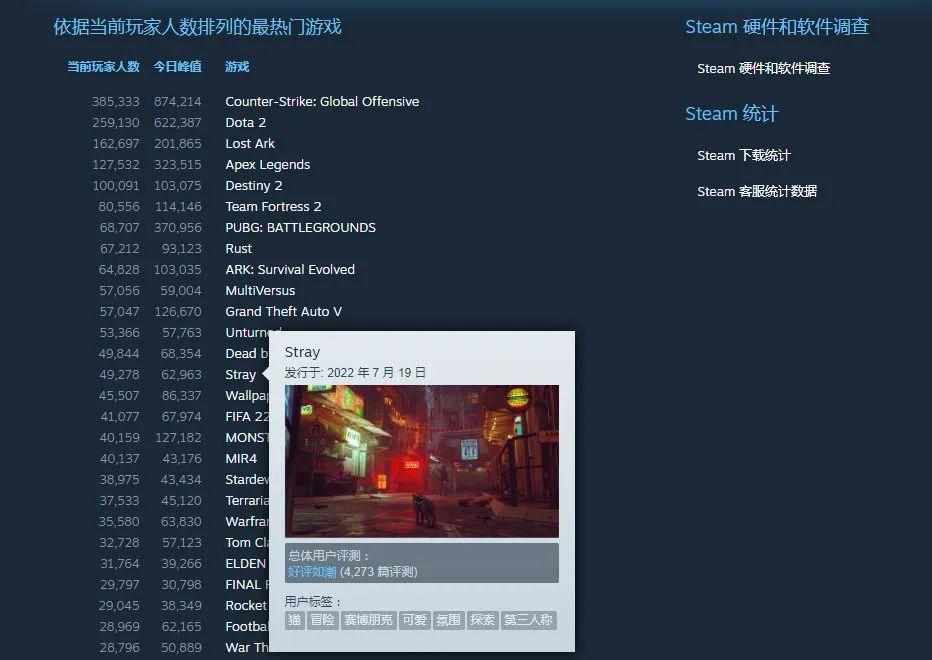The width and height of the screenshot is (932, 660).
Task: Select the 赛博朋克 user tag
Action: (369, 620)
